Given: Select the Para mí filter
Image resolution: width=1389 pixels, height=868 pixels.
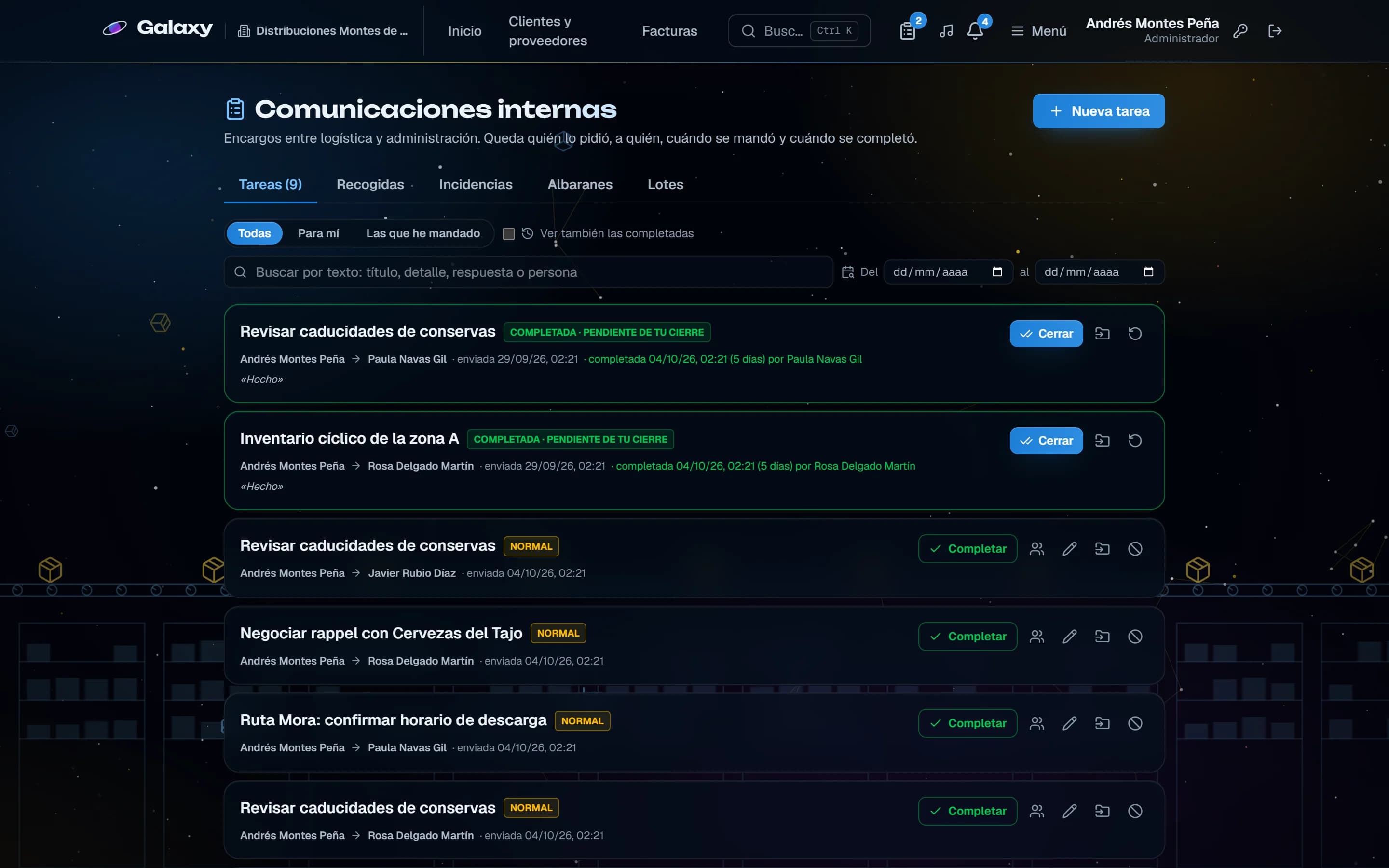Looking at the screenshot, I should coord(318,234).
